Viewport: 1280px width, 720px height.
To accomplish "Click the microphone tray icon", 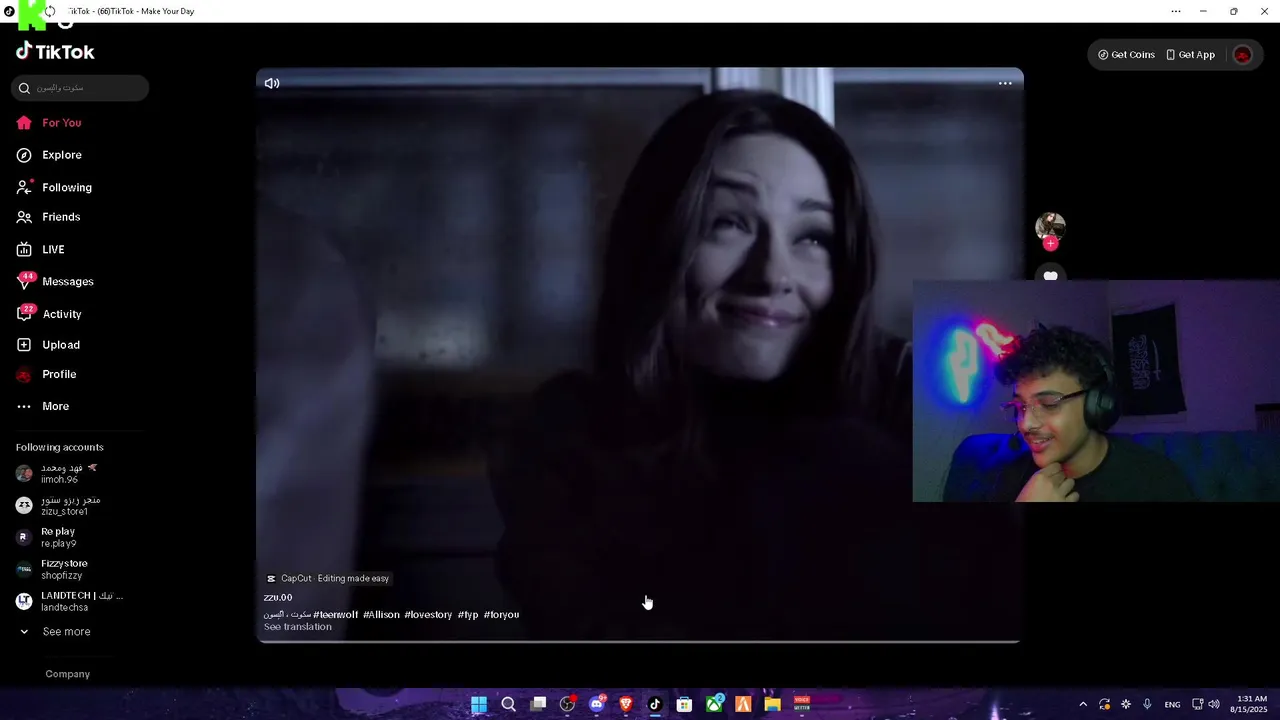I will tap(1147, 705).
